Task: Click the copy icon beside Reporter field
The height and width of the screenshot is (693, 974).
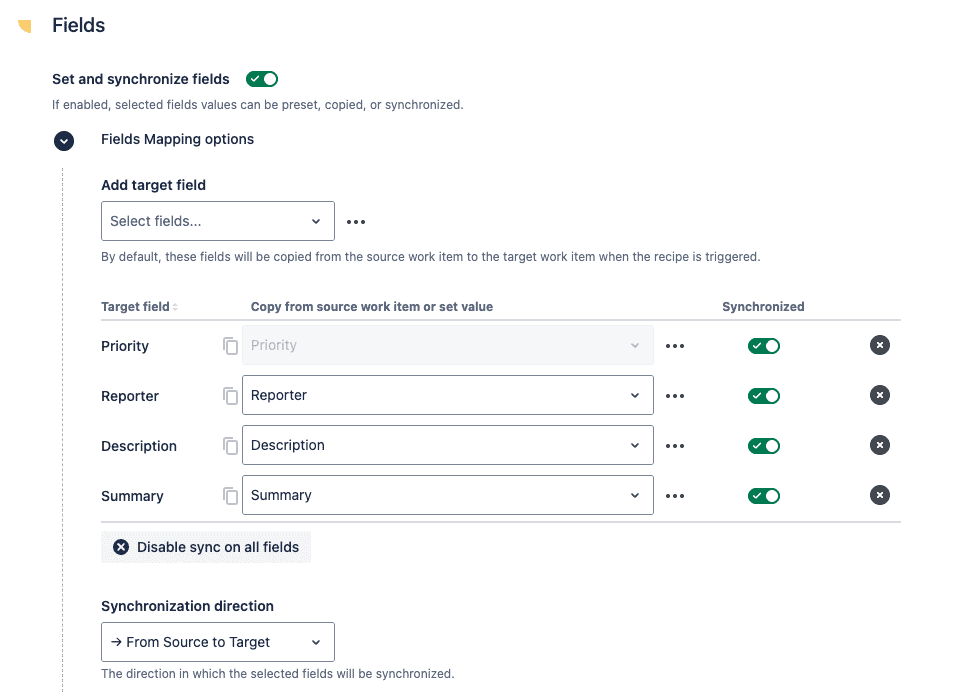Action: tap(231, 396)
